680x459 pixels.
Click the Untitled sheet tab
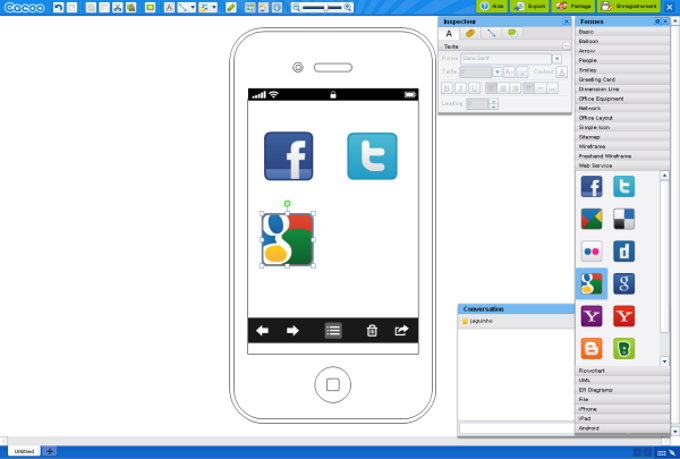coord(24,451)
